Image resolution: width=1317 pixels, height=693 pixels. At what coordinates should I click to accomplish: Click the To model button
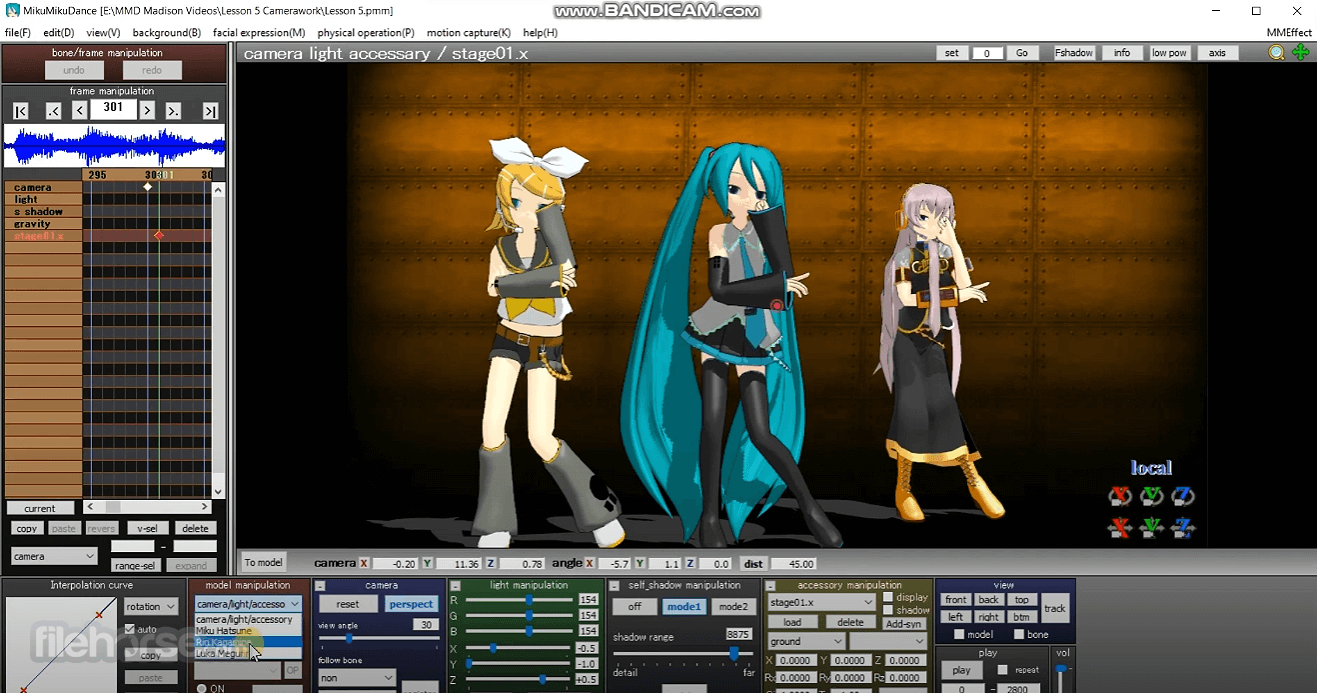(264, 563)
